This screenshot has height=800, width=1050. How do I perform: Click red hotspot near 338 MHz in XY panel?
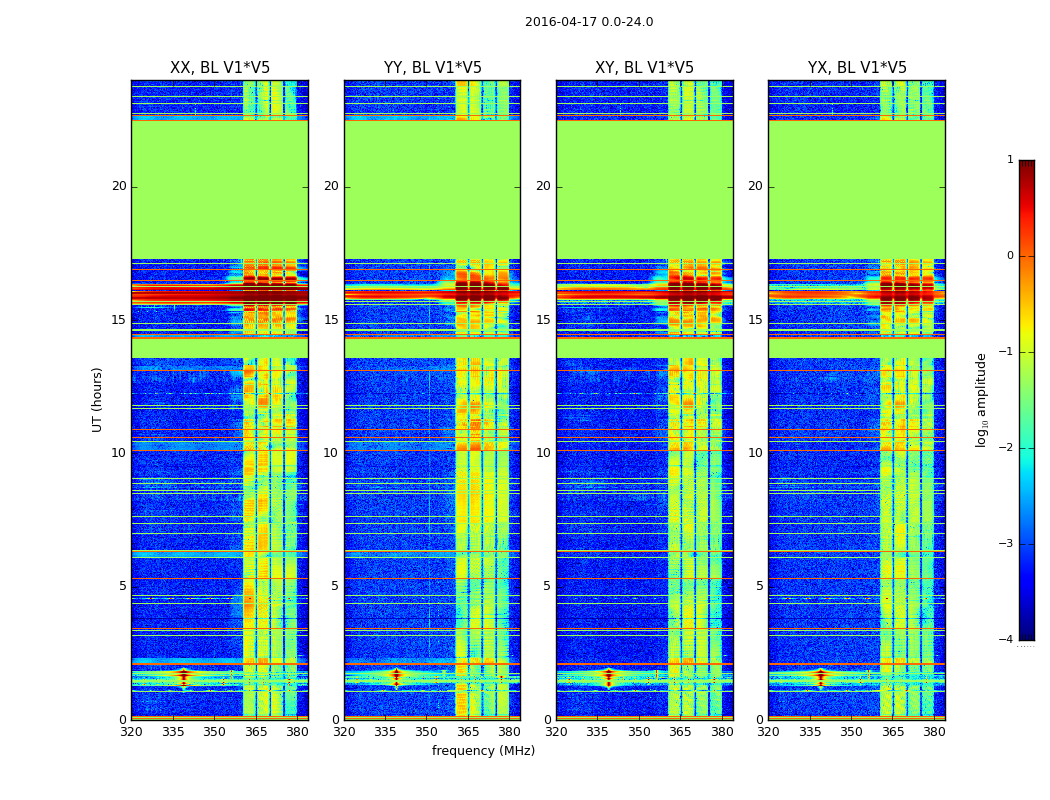point(608,675)
